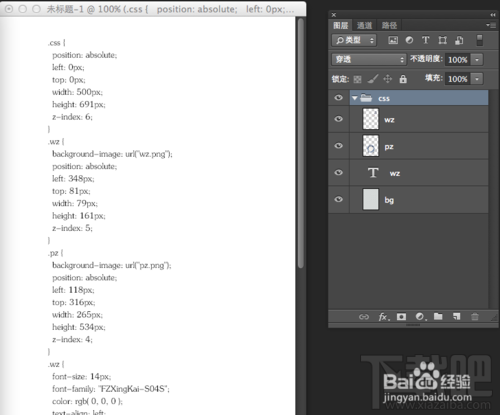Image resolution: width=500 pixels, height=415 pixels.
Task: Collapse the css group triangle
Action: (x=355, y=98)
